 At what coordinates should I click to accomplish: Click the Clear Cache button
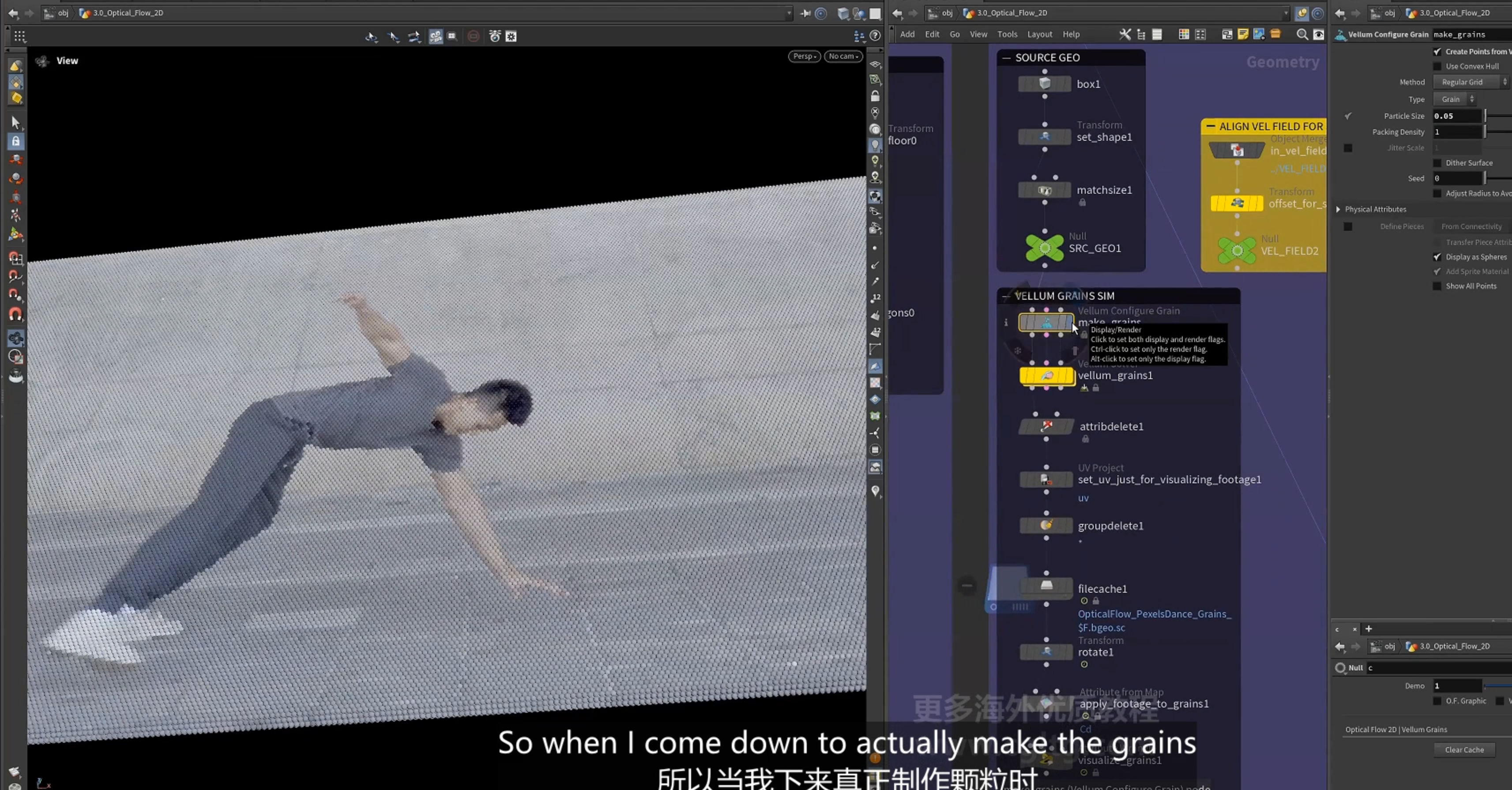1464,749
